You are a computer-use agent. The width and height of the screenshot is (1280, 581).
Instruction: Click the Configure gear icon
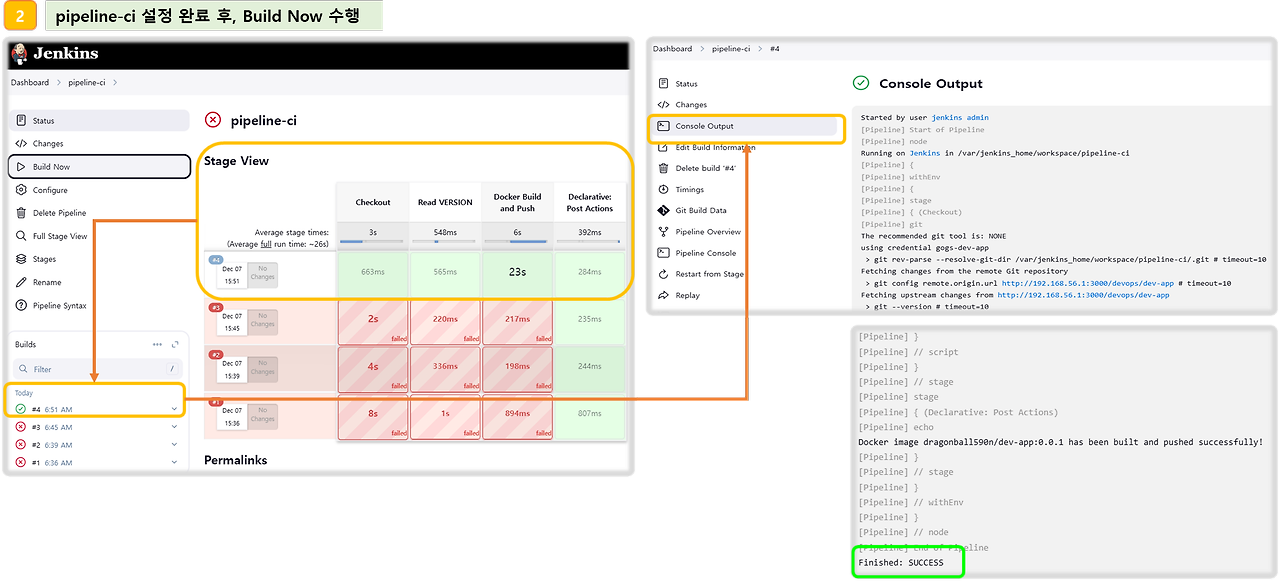pos(22,190)
